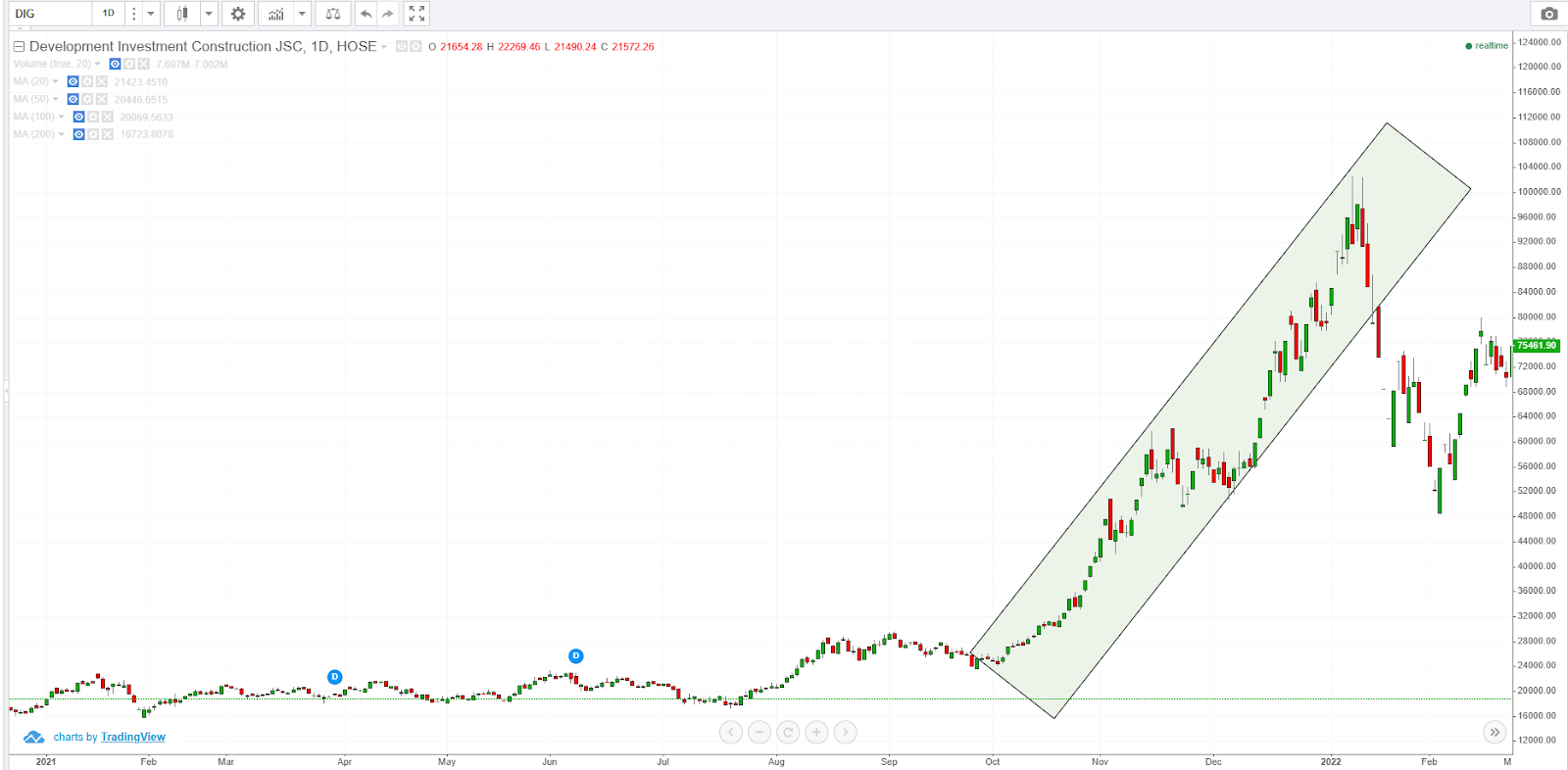Click the April dividend D marker

click(335, 677)
